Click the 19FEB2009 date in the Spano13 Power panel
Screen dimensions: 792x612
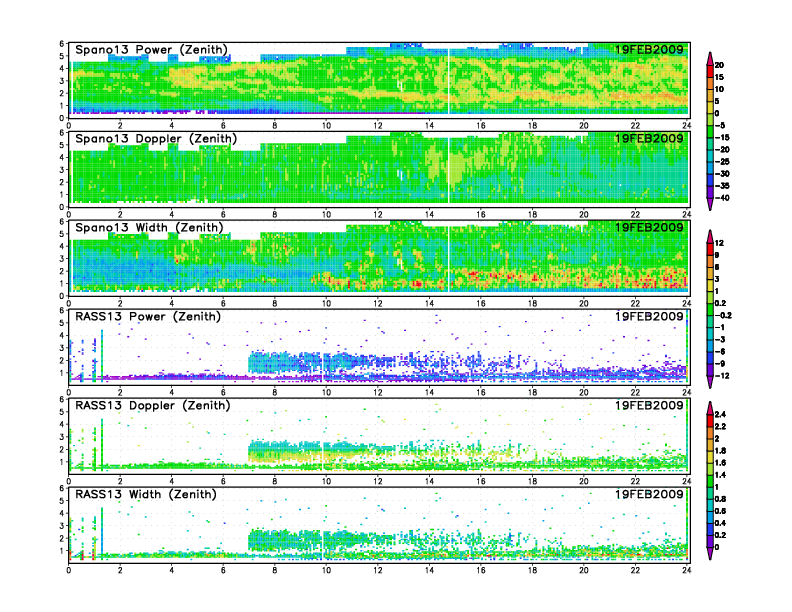click(x=649, y=51)
